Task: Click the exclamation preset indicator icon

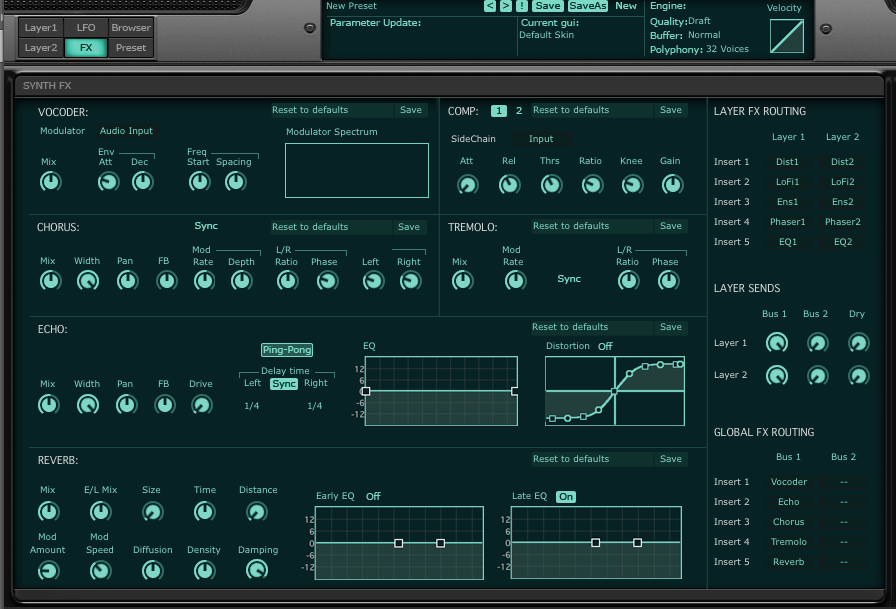Action: (x=520, y=6)
